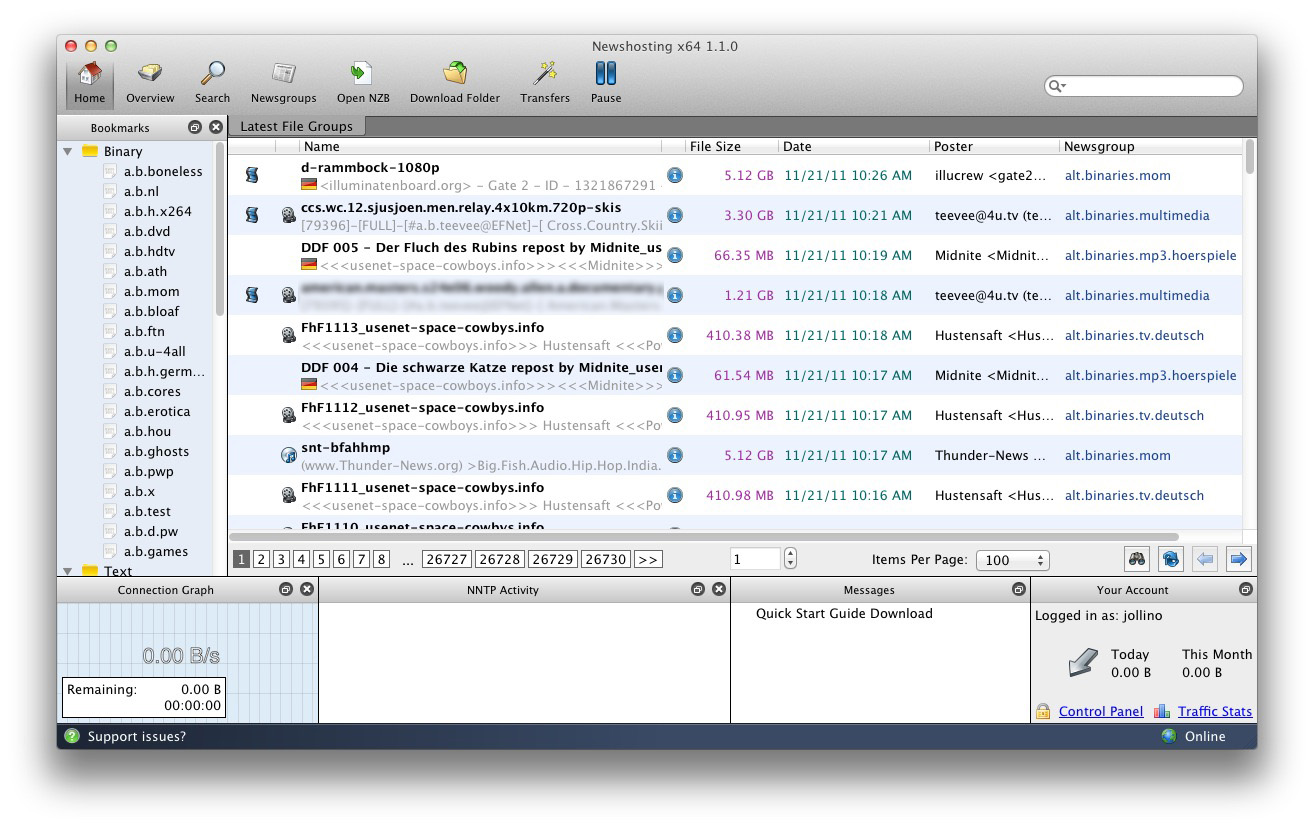
Task: Open the Traffic Stats link
Action: pos(1214,711)
